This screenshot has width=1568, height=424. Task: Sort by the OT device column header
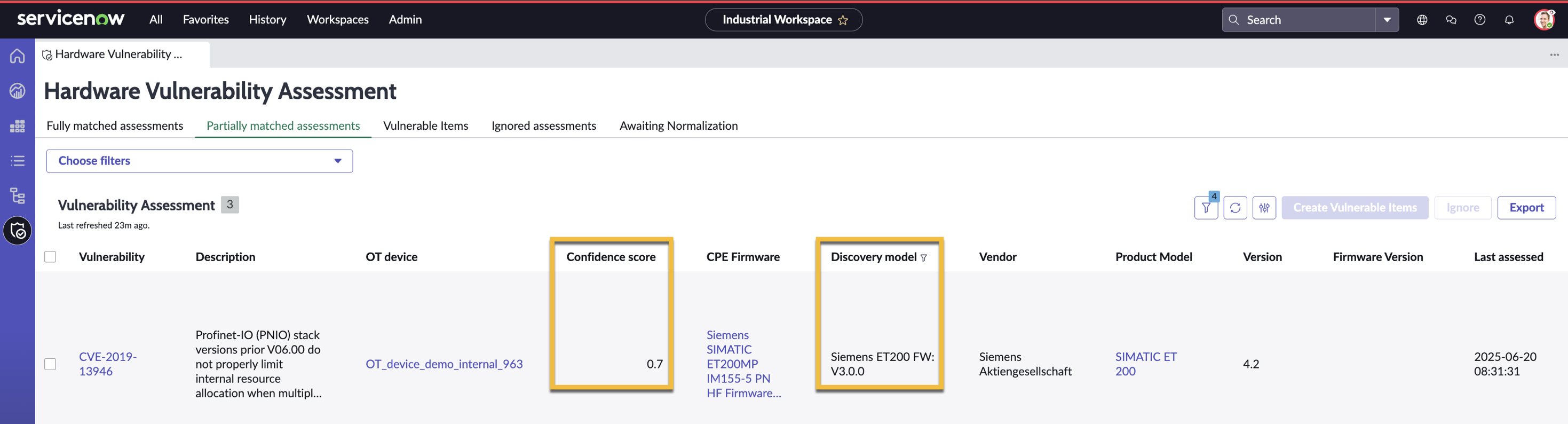pyautogui.click(x=391, y=256)
